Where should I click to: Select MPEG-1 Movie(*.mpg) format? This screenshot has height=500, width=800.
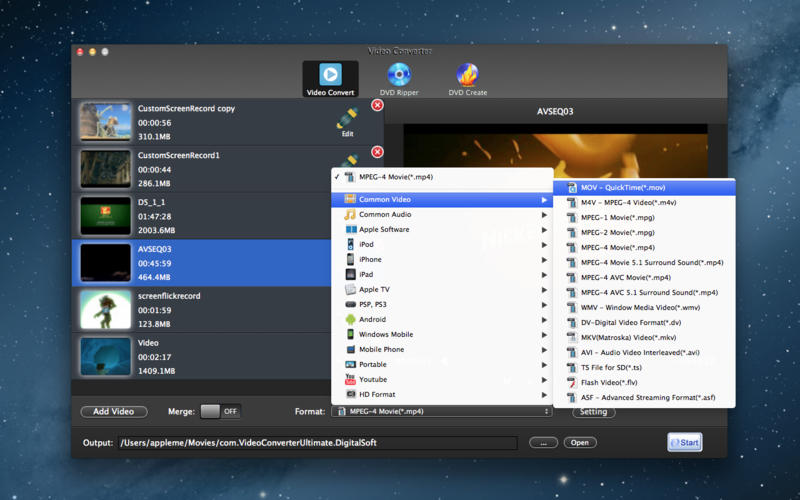click(x=644, y=217)
